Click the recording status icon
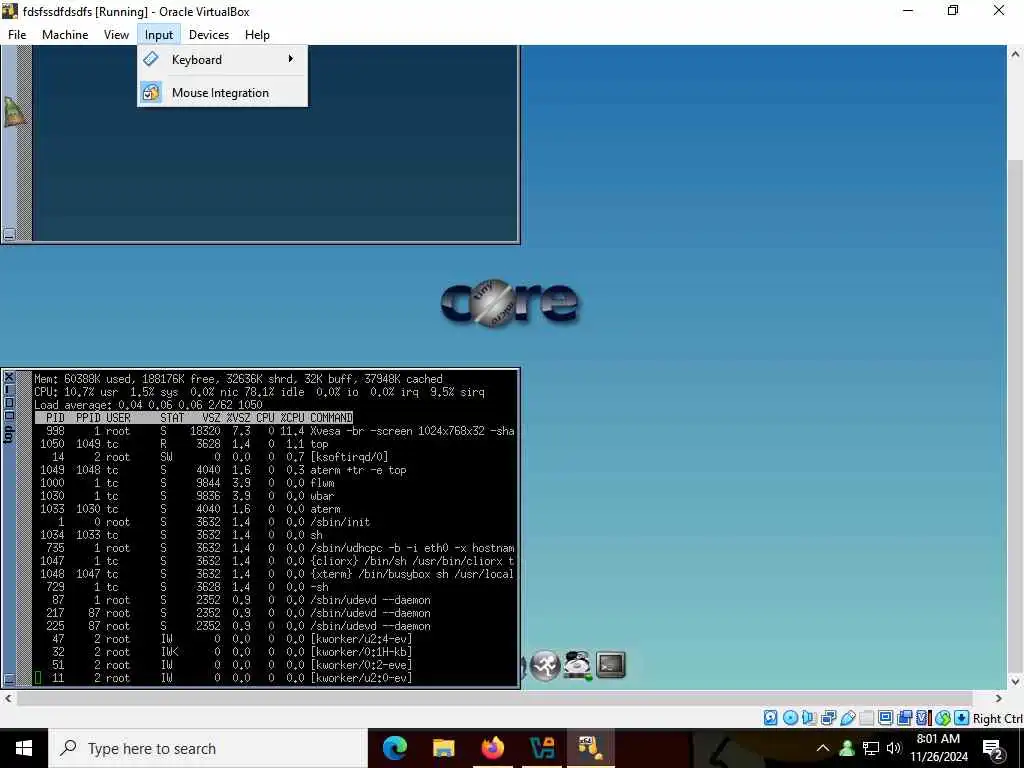The image size is (1024, 768). (x=904, y=718)
